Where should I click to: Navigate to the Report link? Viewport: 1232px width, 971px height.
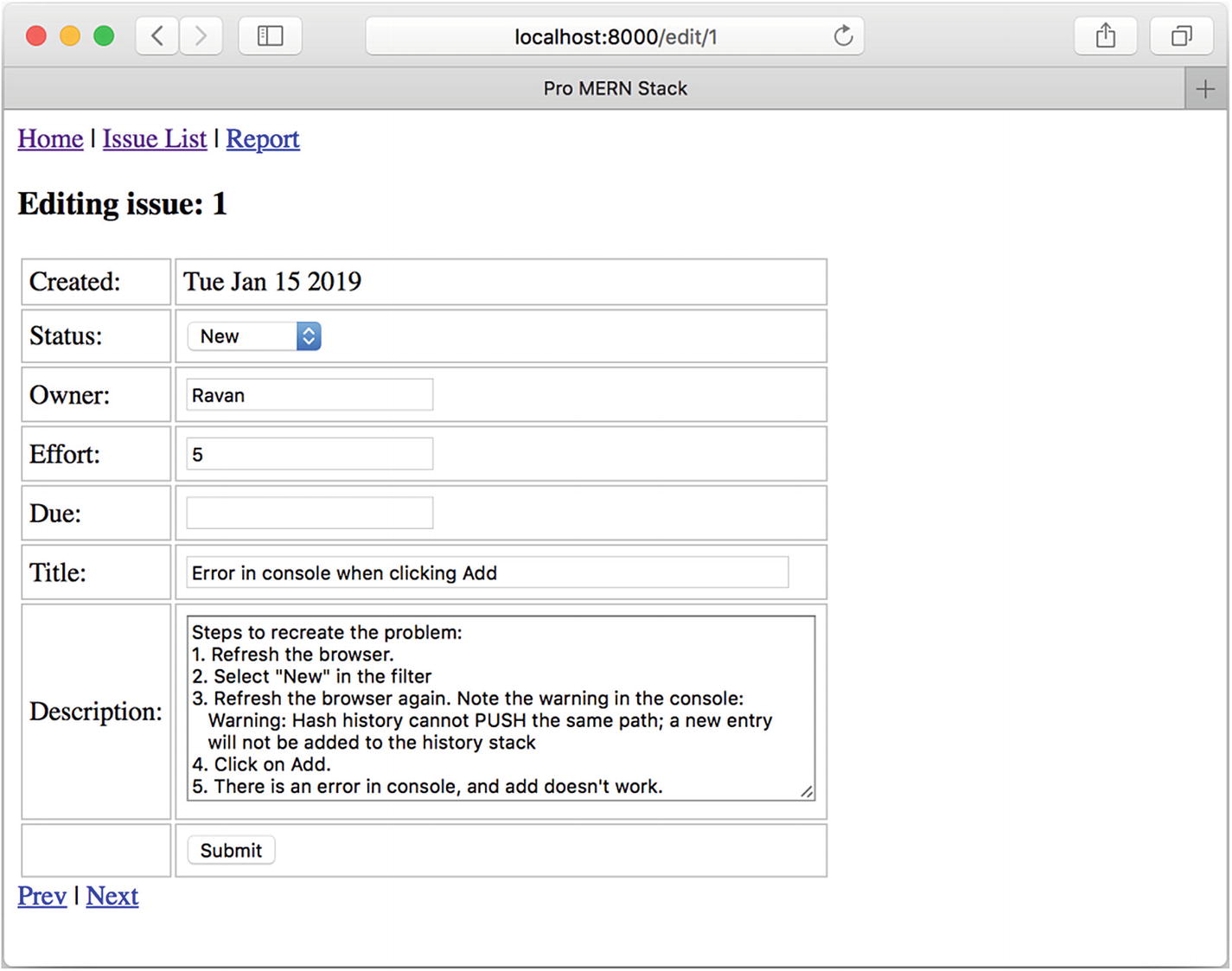[263, 139]
